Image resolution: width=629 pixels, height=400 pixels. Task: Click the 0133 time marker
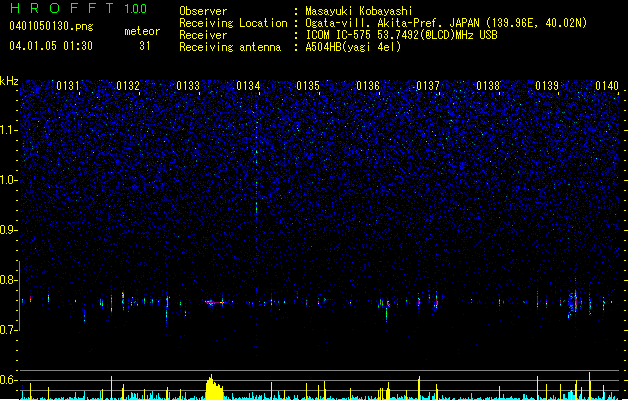point(188,86)
